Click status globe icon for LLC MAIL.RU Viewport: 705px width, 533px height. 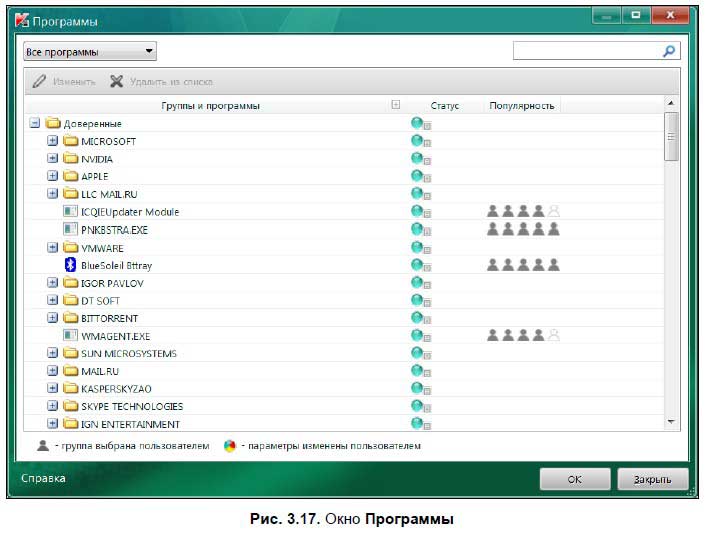tap(417, 193)
